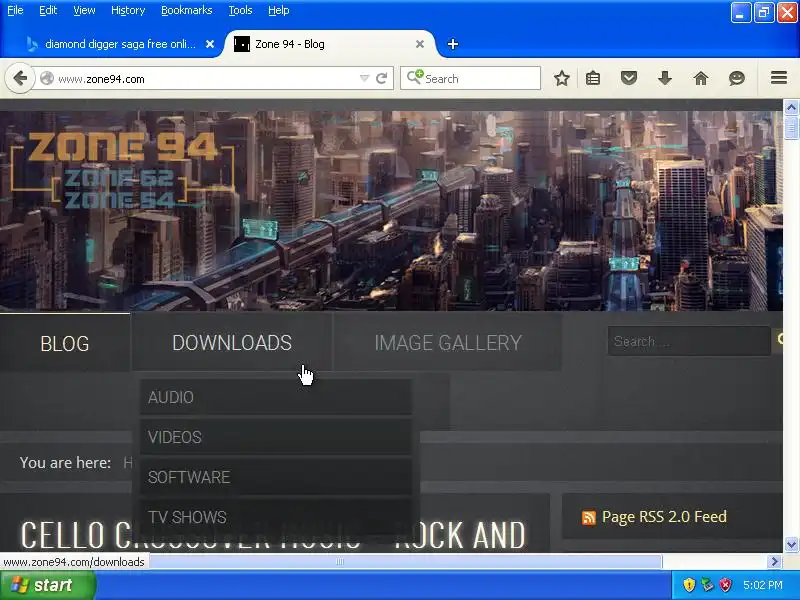Click the browser Back arrow button
The image size is (800, 600).
point(20,79)
